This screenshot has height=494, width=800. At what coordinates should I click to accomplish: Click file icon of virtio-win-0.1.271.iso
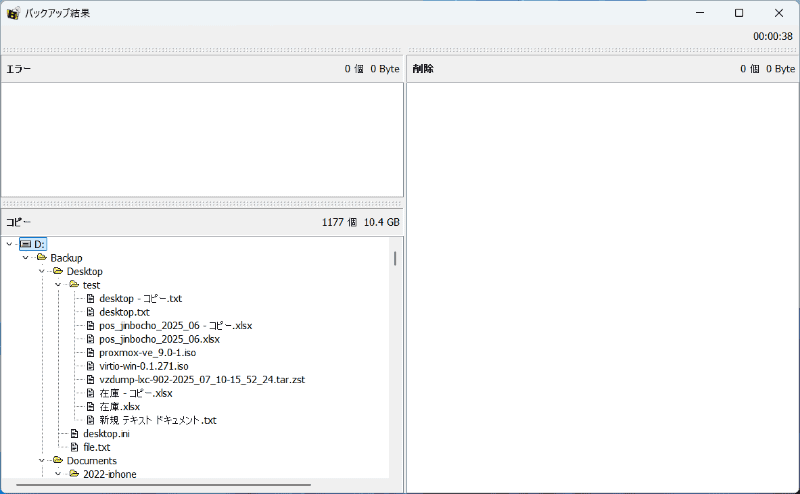click(x=91, y=365)
